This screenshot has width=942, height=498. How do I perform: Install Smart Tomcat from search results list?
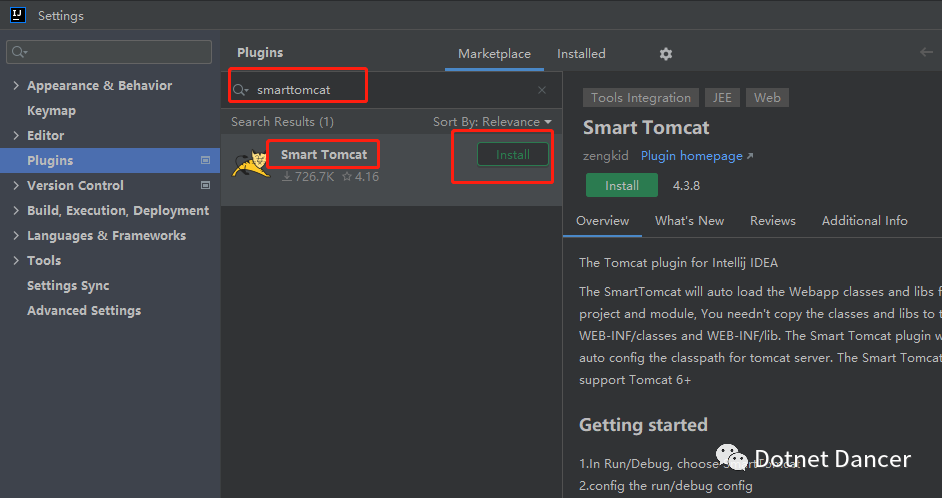tap(512, 154)
